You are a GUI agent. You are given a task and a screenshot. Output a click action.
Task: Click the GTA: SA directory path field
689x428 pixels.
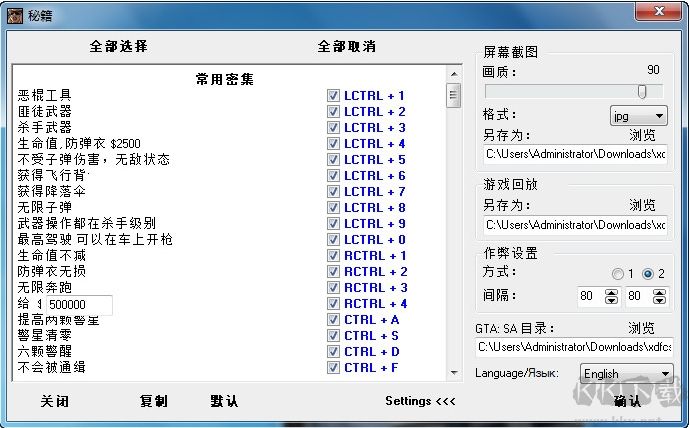click(574, 347)
